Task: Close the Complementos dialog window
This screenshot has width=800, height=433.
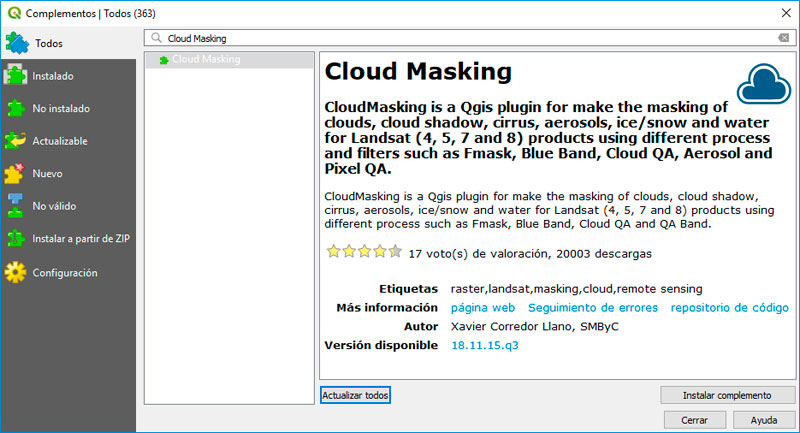Action: point(786,13)
